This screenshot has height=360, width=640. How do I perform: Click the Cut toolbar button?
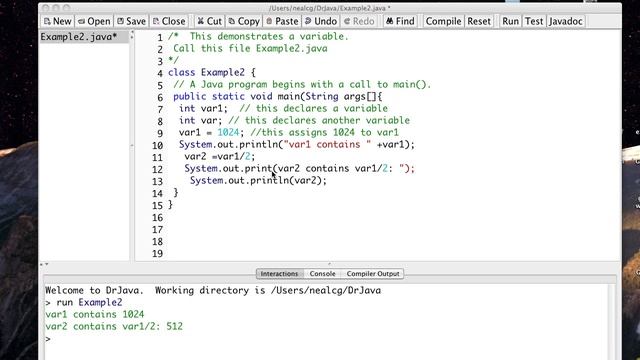coord(209,21)
